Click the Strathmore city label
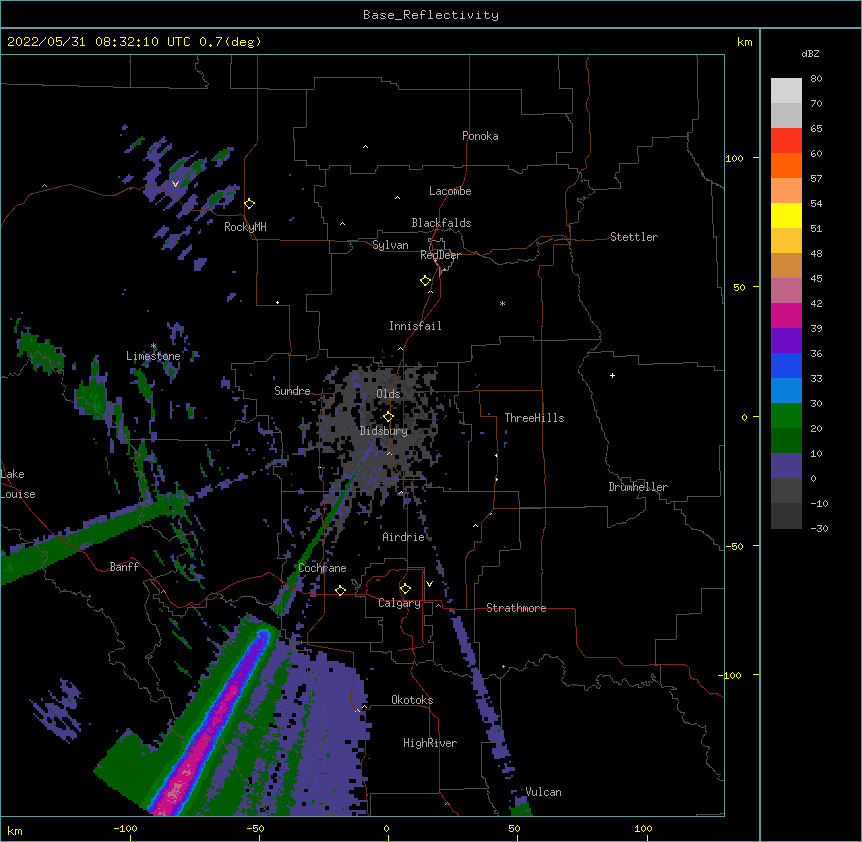 point(516,608)
